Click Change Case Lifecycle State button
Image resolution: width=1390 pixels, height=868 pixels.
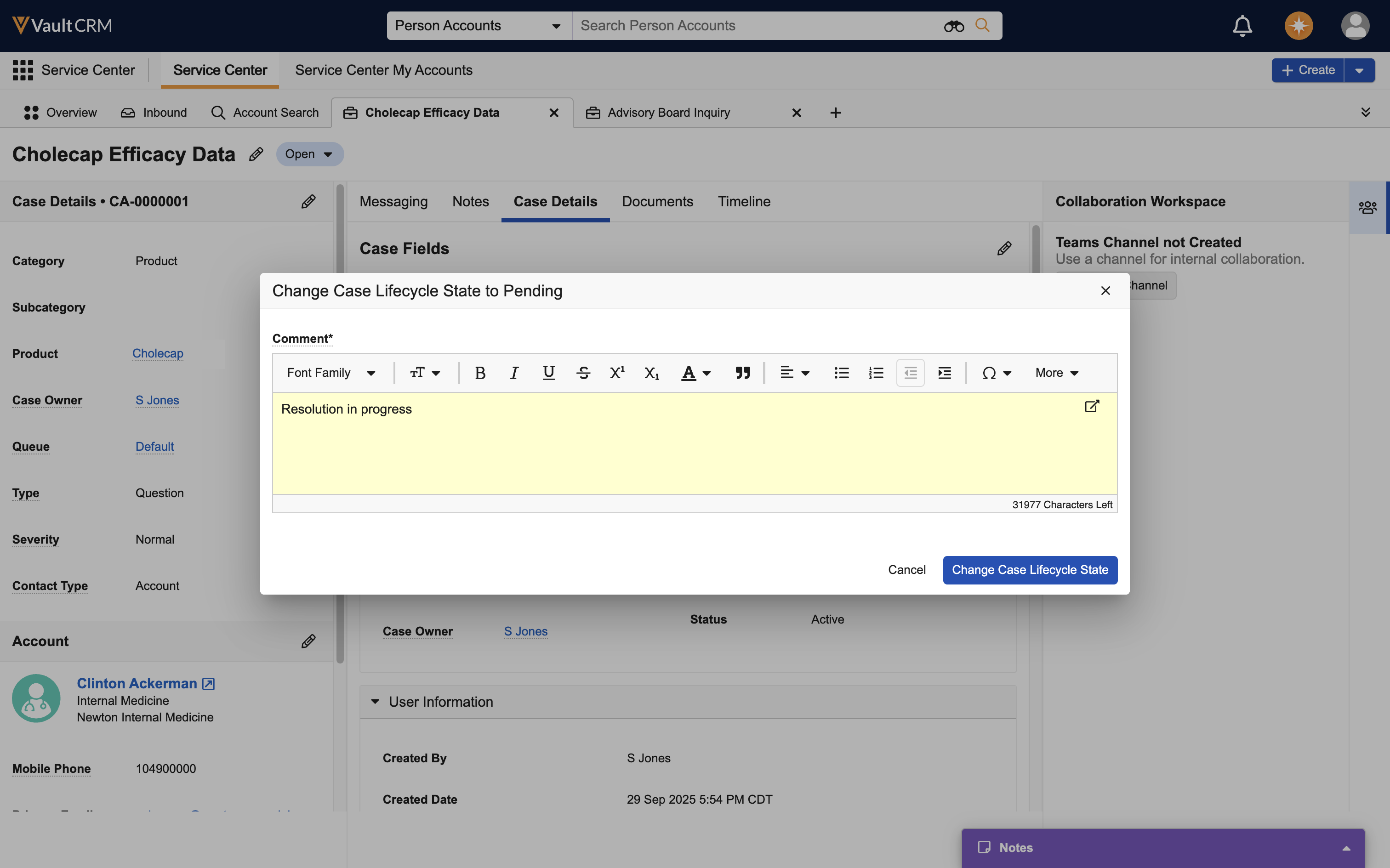coord(1030,570)
